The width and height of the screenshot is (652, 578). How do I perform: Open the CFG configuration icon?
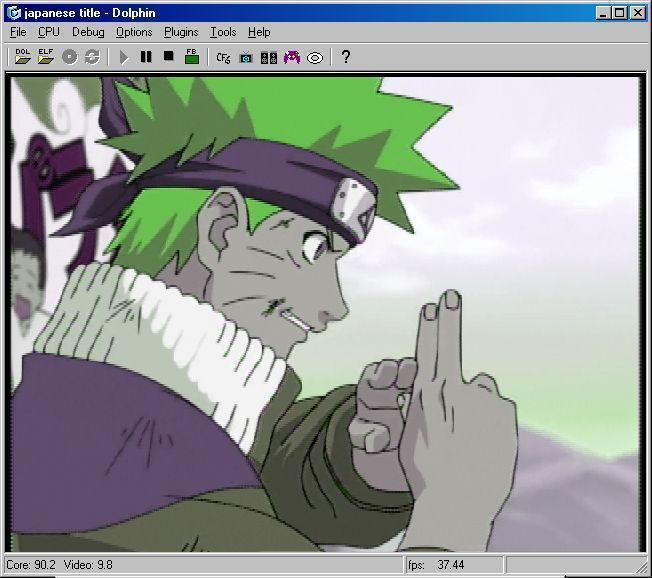(223, 57)
